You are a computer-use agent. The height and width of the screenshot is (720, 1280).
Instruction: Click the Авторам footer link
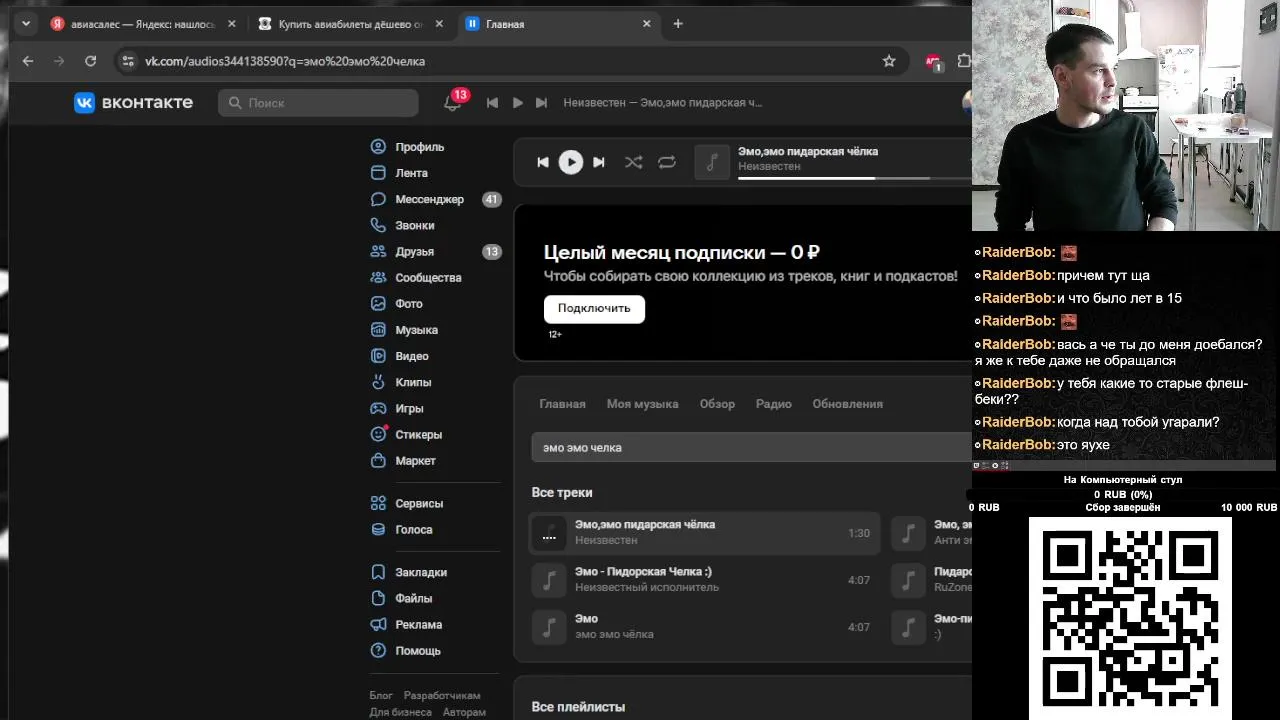click(464, 712)
